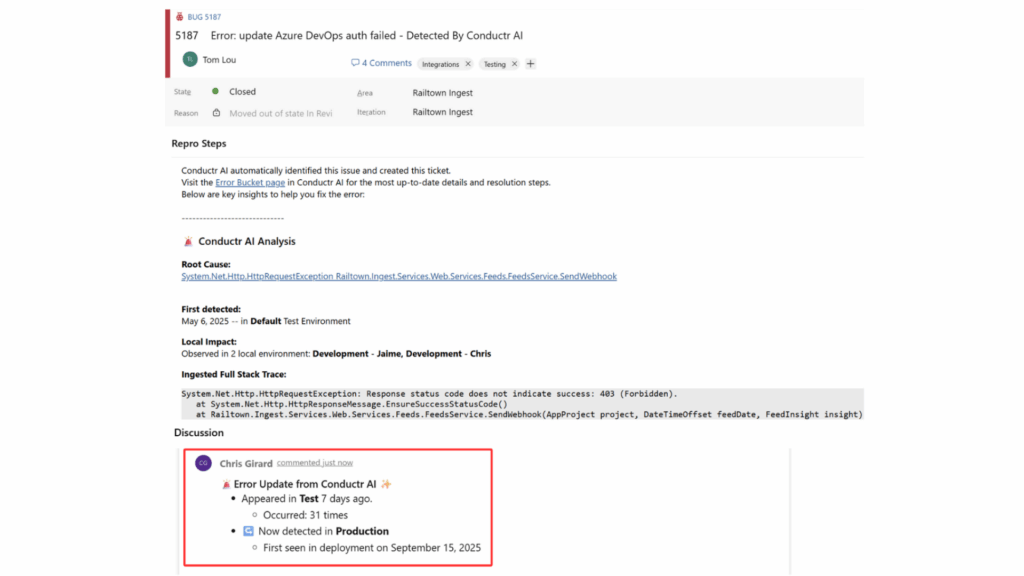1024x576 pixels.
Task: Click Tom Lou's avatar icon
Action: tap(190, 60)
